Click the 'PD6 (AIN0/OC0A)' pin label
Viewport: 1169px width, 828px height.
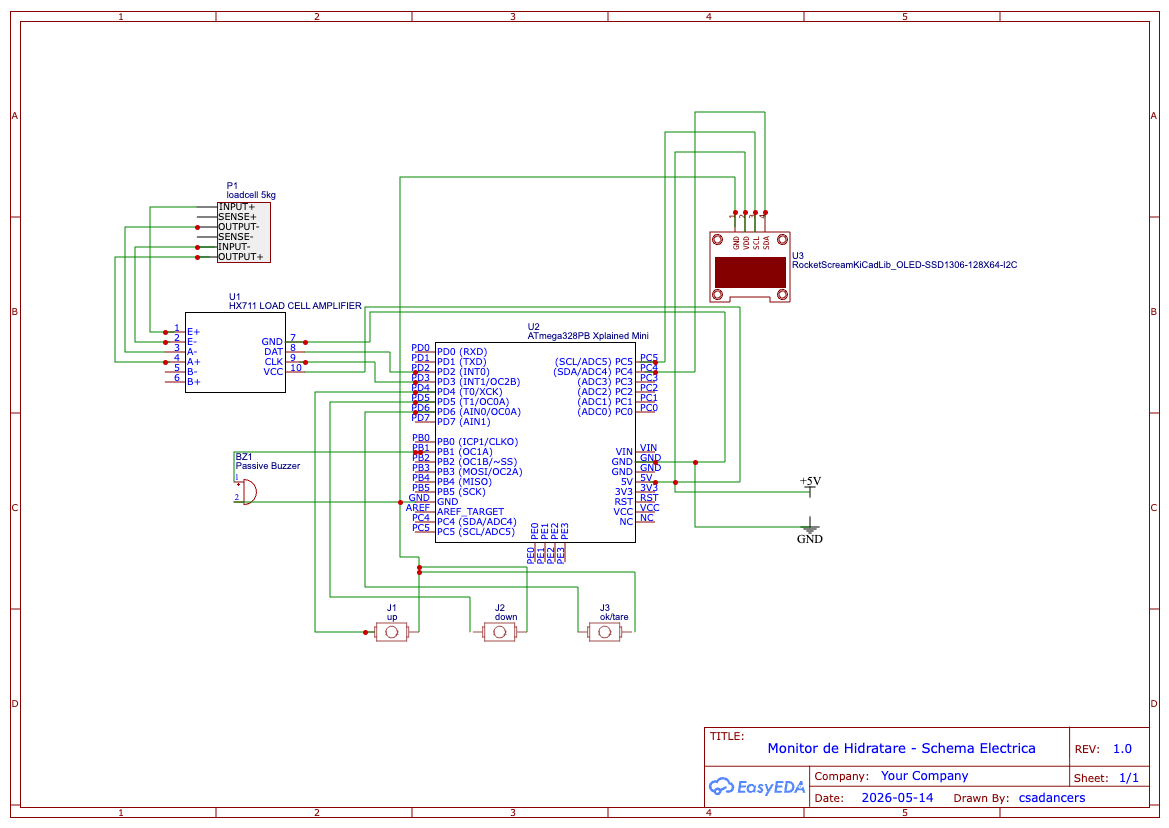[x=479, y=411]
